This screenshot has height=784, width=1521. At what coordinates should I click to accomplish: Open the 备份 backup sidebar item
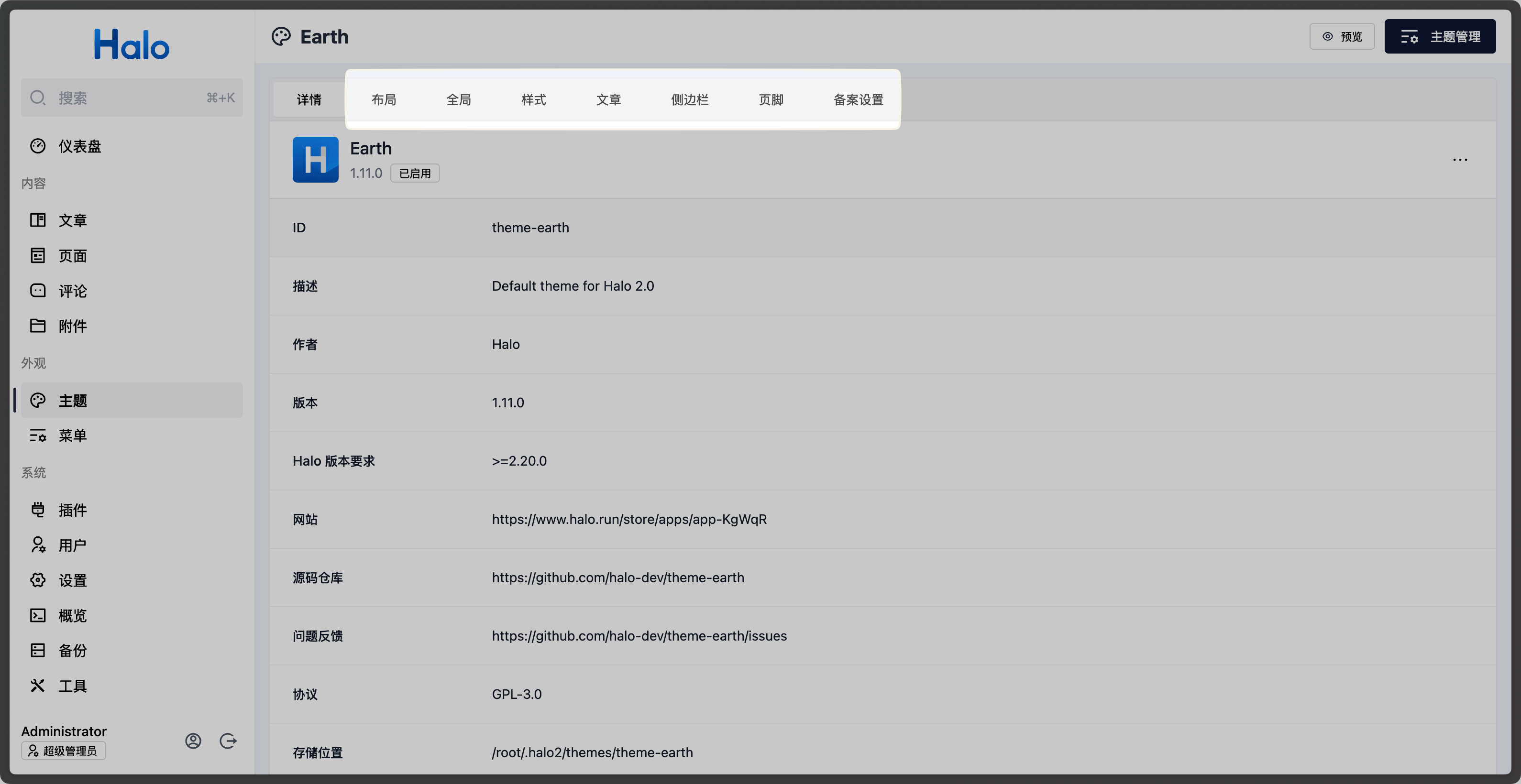[x=72, y=651]
